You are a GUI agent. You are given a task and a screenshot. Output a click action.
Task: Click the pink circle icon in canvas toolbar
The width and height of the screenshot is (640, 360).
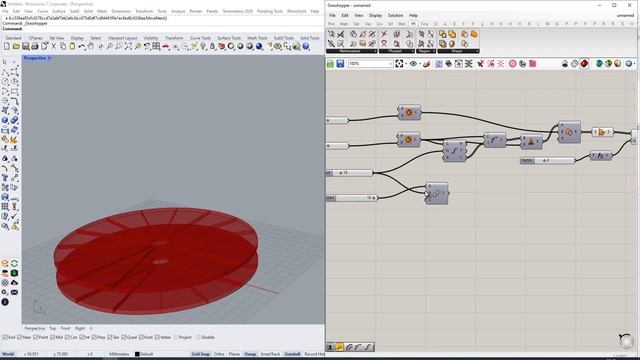coord(512,64)
